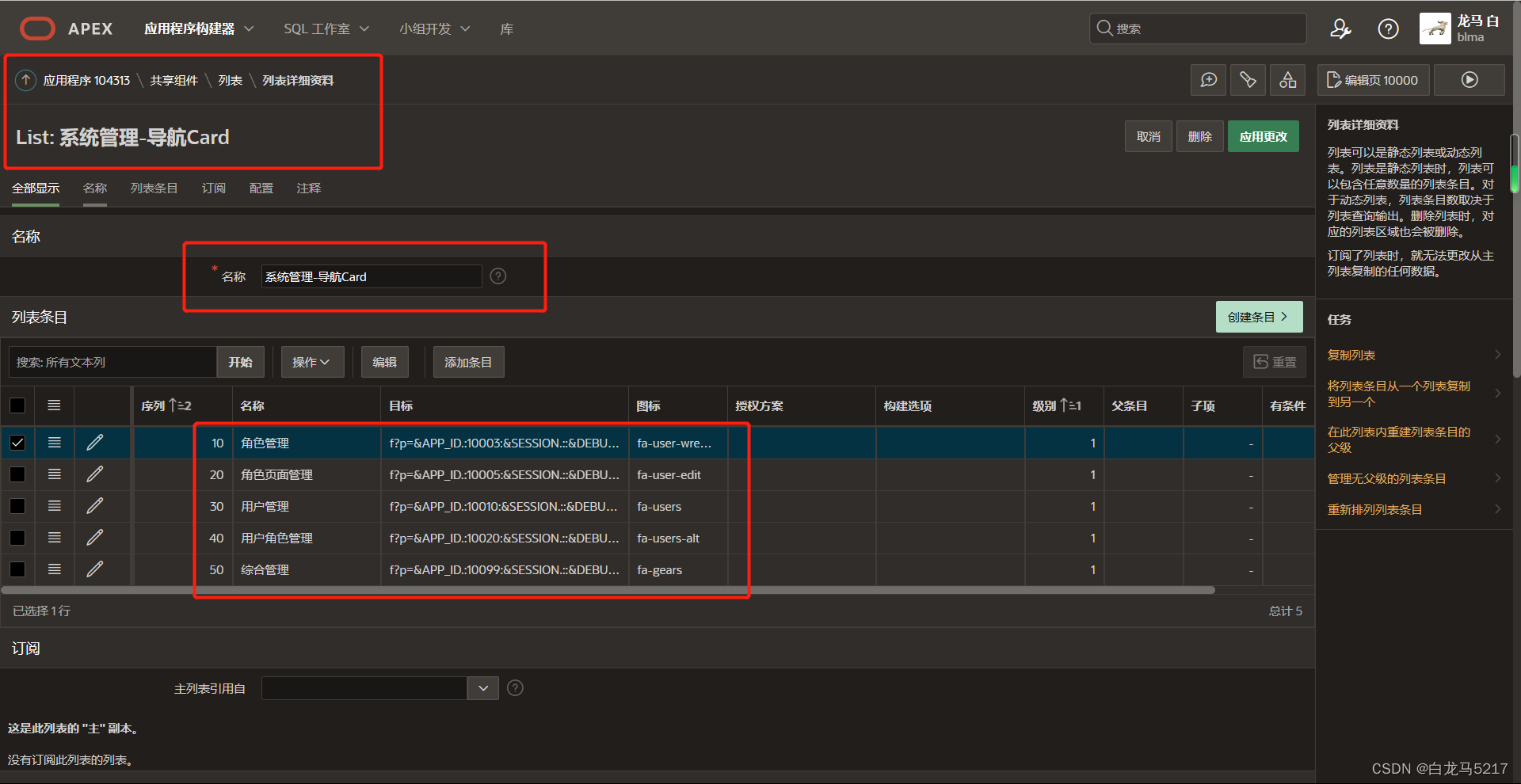This screenshot has height=784, width=1521.
Task: Check the 用户管理 row checkbox
Action: click(x=17, y=506)
